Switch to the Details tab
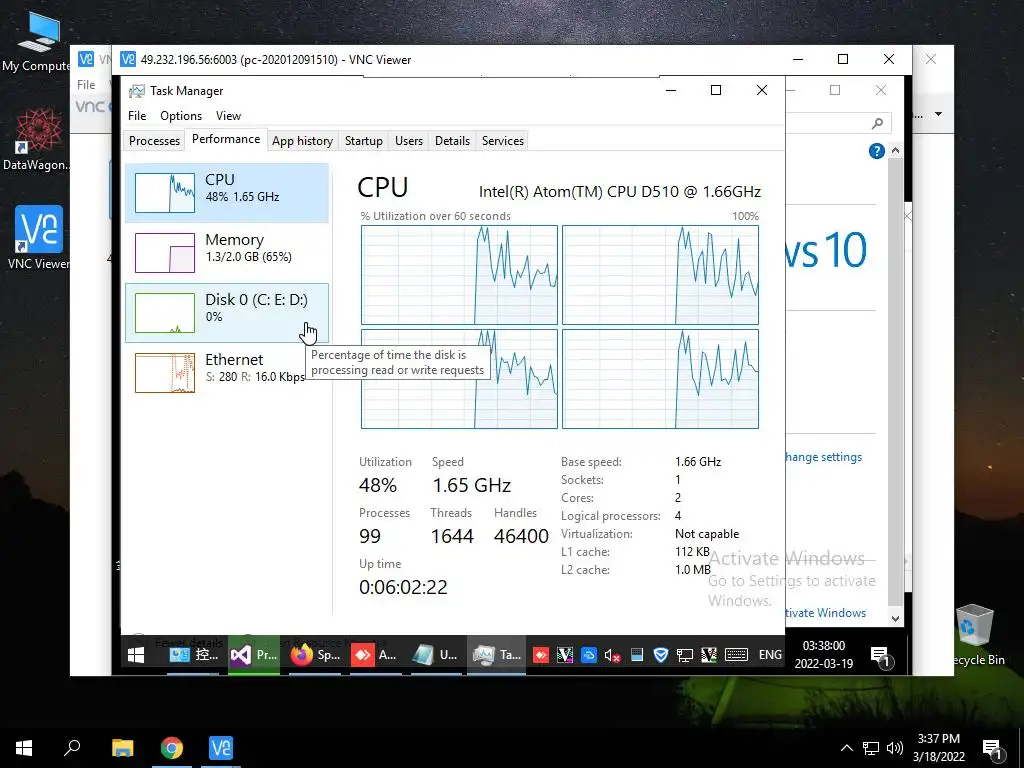The width and height of the screenshot is (1024, 768). click(452, 140)
